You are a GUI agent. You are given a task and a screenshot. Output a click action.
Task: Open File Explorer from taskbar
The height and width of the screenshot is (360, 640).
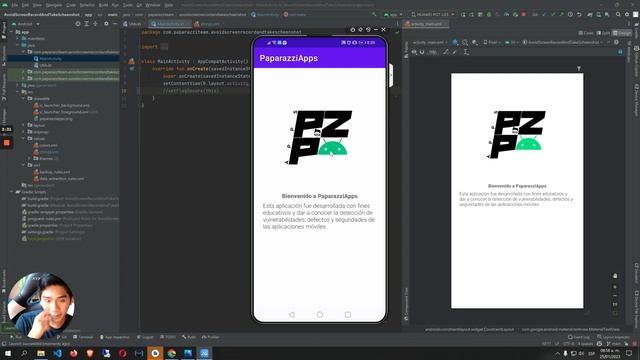click(41, 353)
